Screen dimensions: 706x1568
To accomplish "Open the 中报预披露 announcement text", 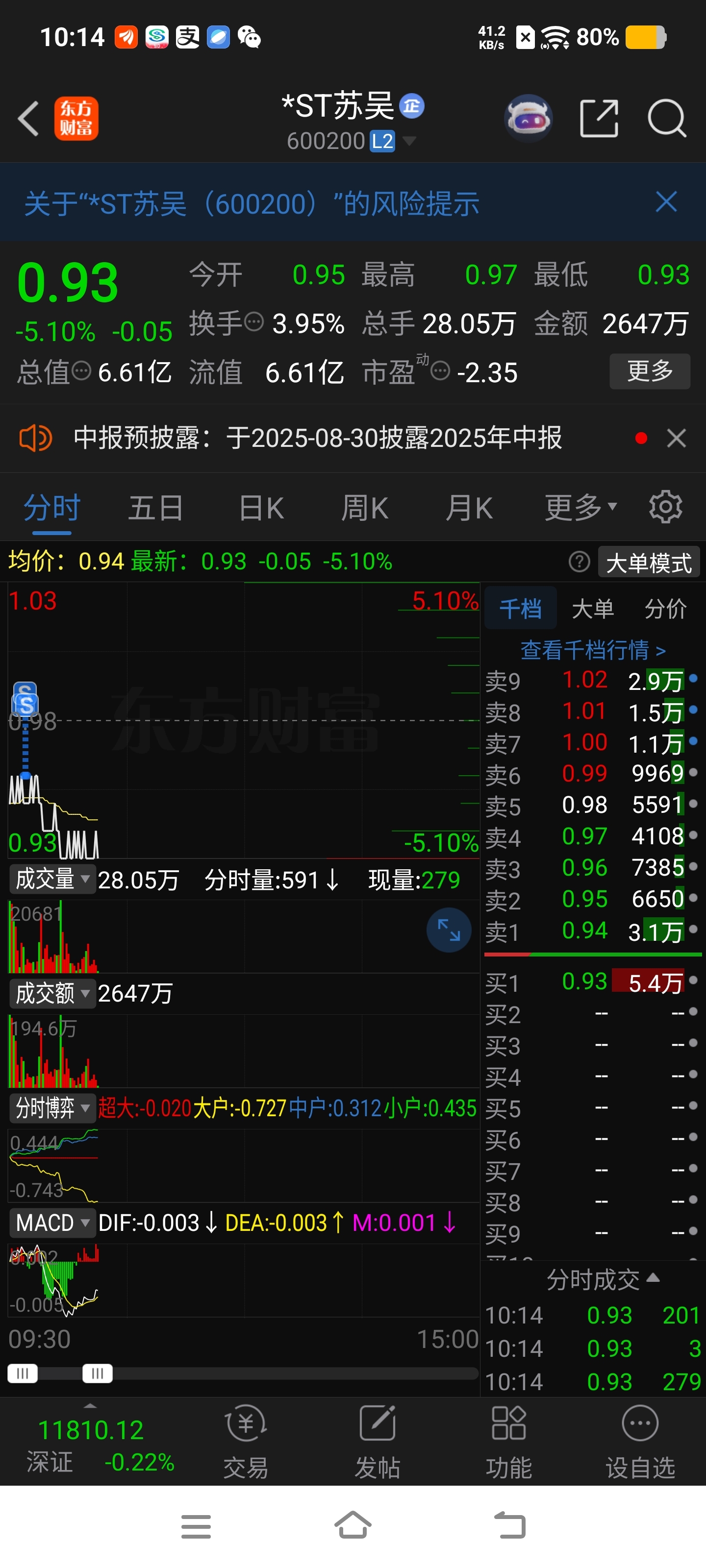I will 318,438.
